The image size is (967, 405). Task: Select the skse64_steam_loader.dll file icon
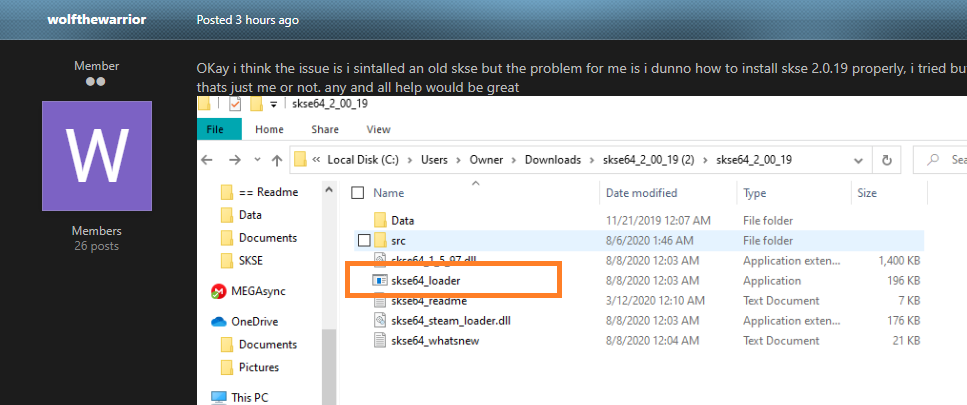(380, 321)
